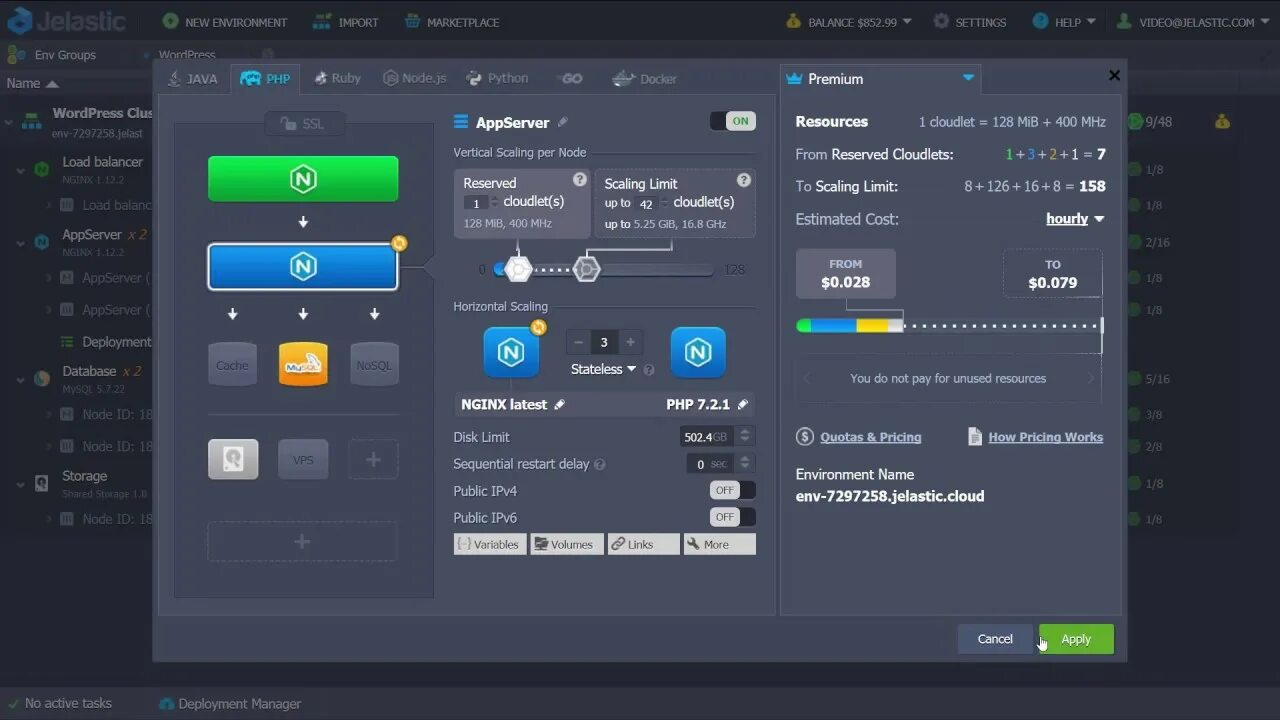The image size is (1280, 720).
Task: Open the video@jelastic.com account dropdown
Action: click(1193, 21)
